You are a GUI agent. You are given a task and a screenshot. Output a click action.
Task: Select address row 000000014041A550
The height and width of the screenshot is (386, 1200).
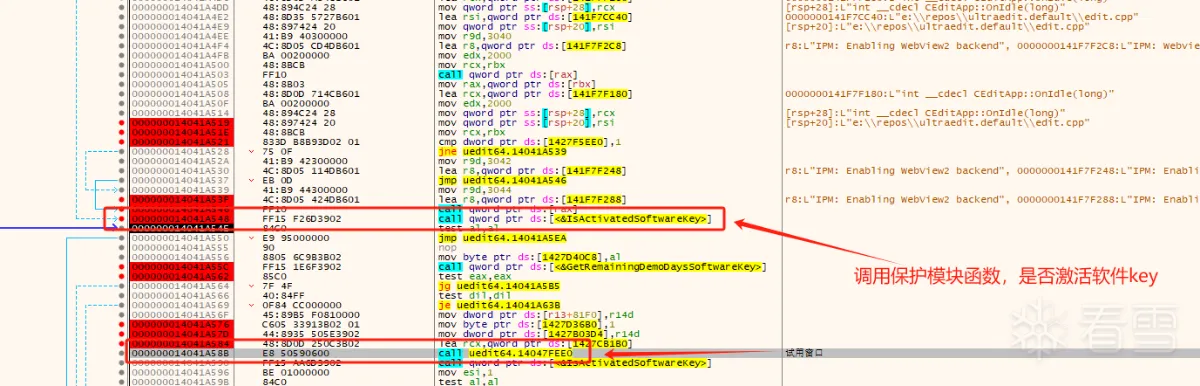click(x=181, y=237)
